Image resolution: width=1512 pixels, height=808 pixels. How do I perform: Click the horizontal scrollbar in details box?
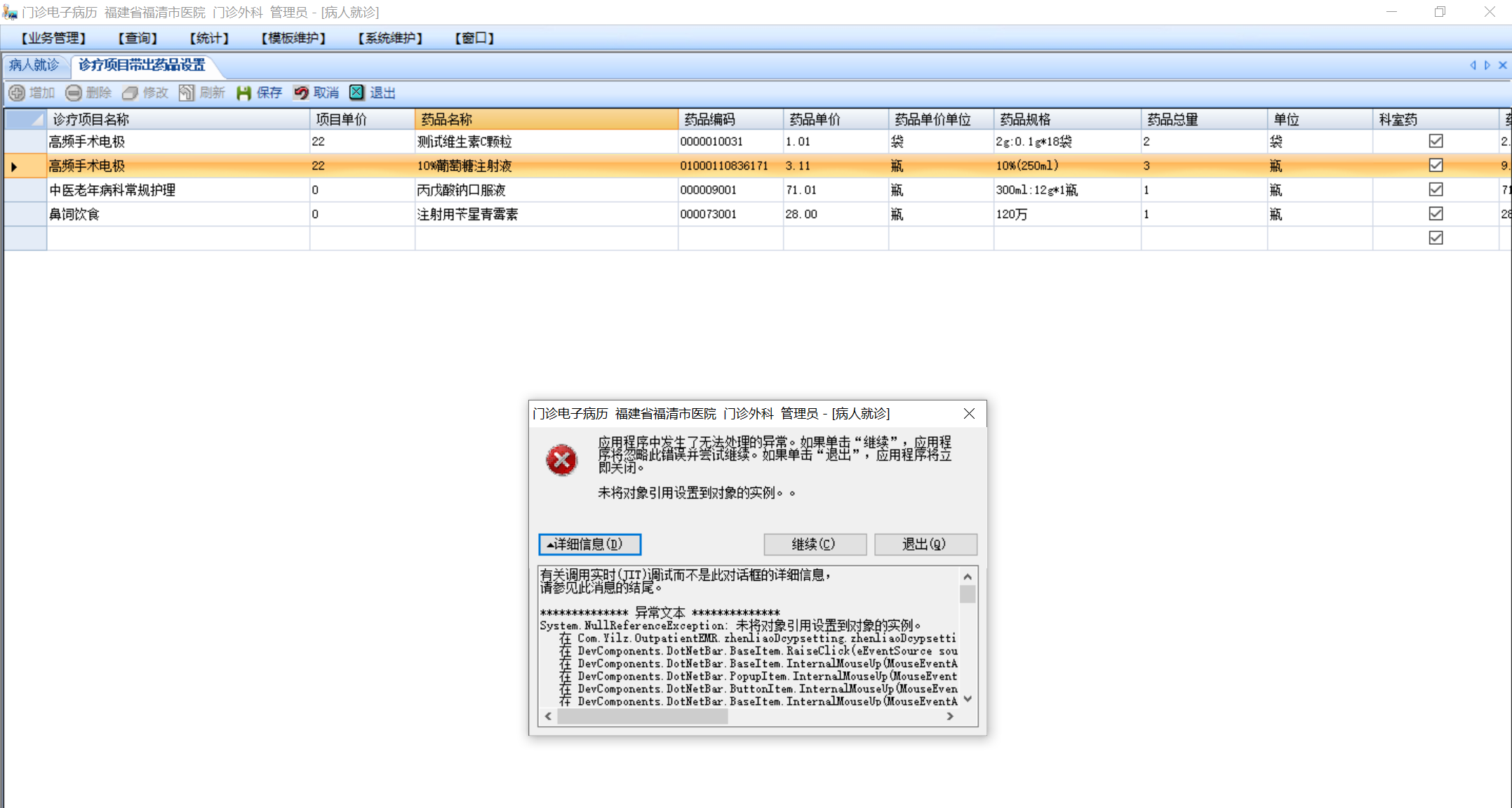click(643, 716)
